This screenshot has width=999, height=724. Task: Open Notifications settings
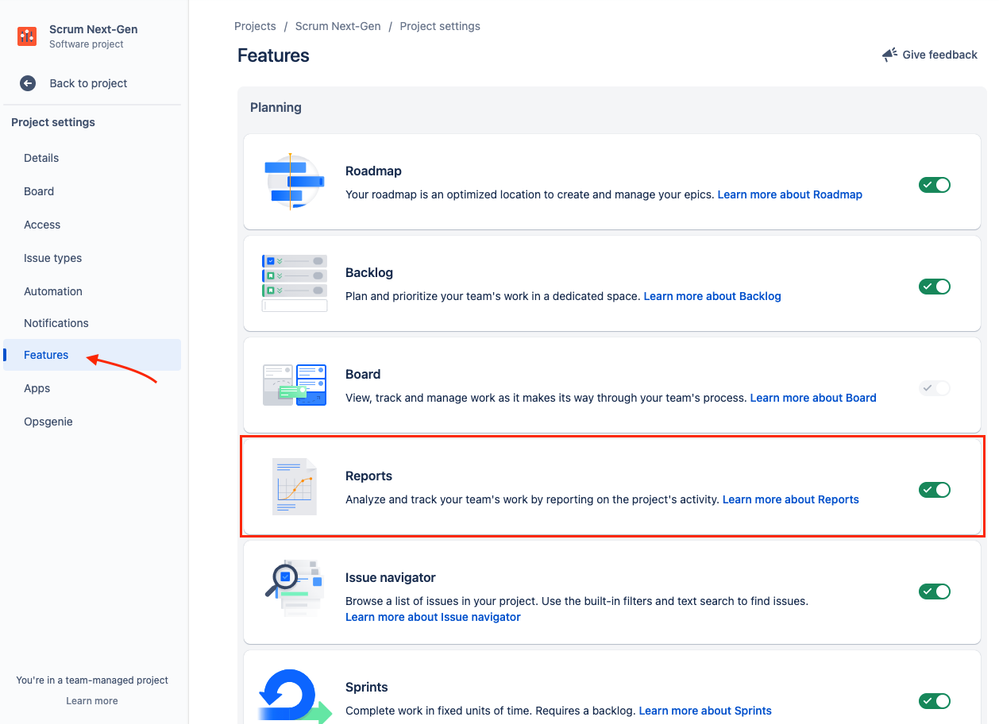pyautogui.click(x=56, y=323)
